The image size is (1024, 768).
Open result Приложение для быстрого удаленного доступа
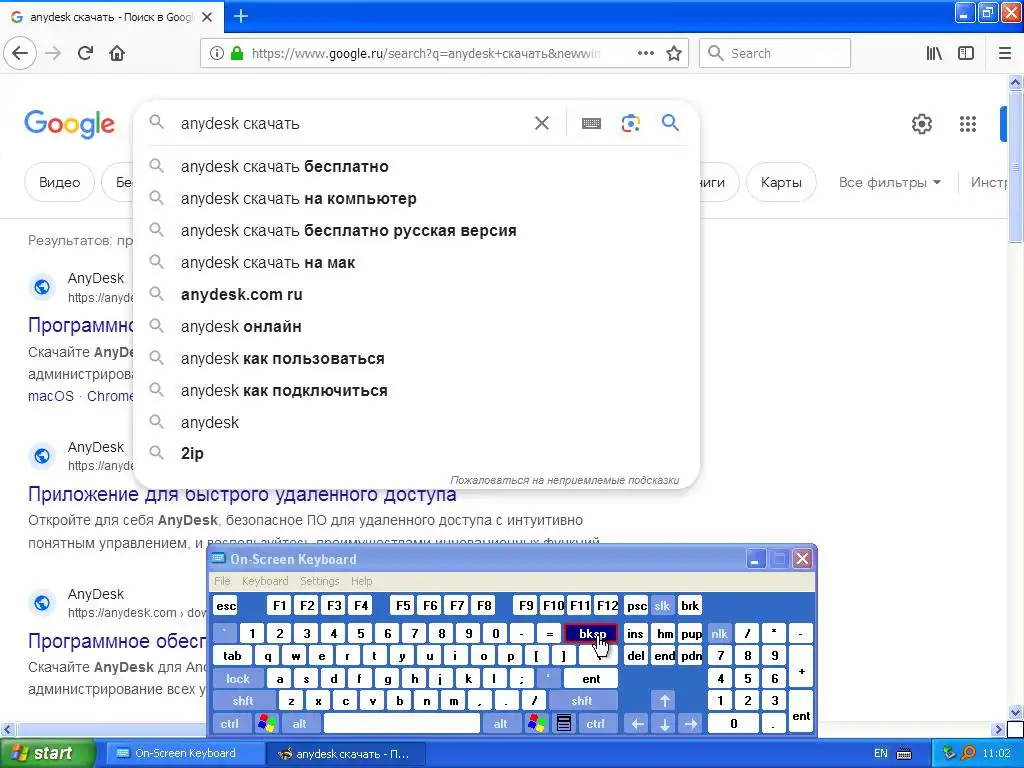(x=242, y=494)
